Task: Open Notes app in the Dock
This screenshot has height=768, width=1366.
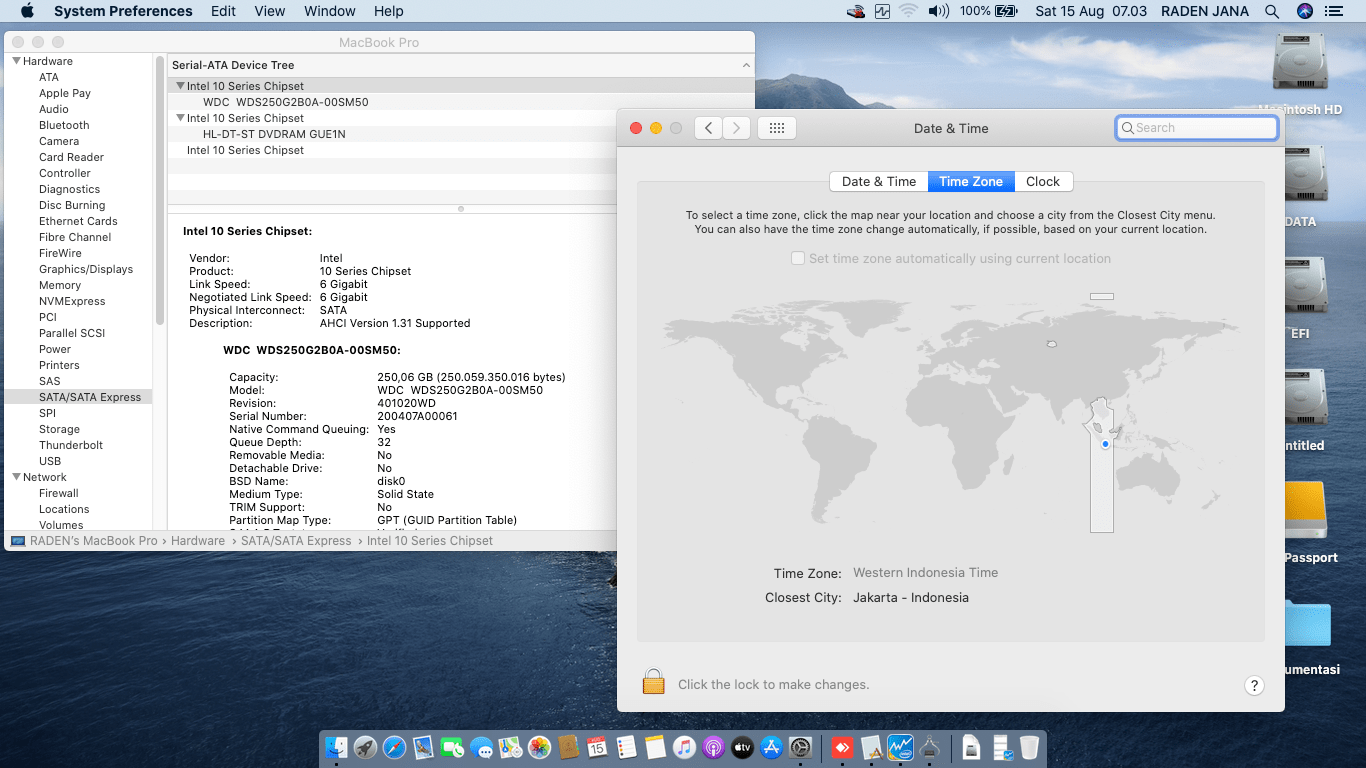Action: click(x=656, y=747)
